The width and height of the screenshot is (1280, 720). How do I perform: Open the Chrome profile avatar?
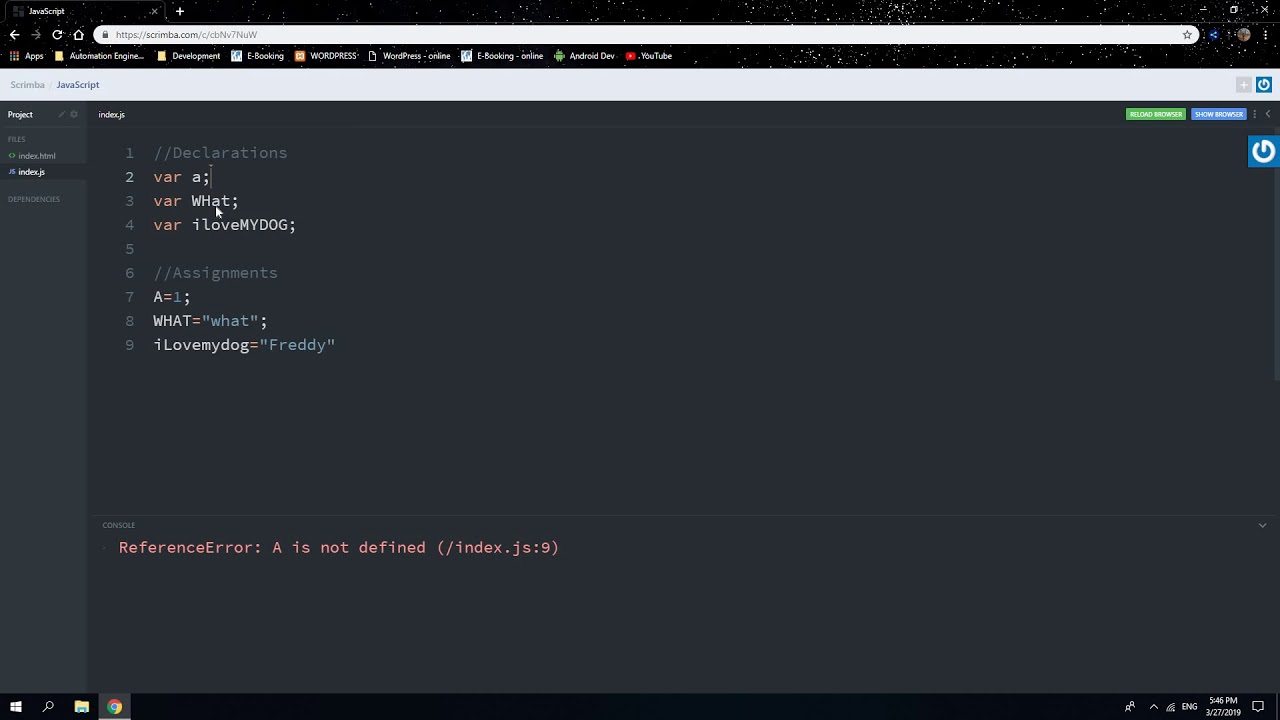tap(1243, 34)
